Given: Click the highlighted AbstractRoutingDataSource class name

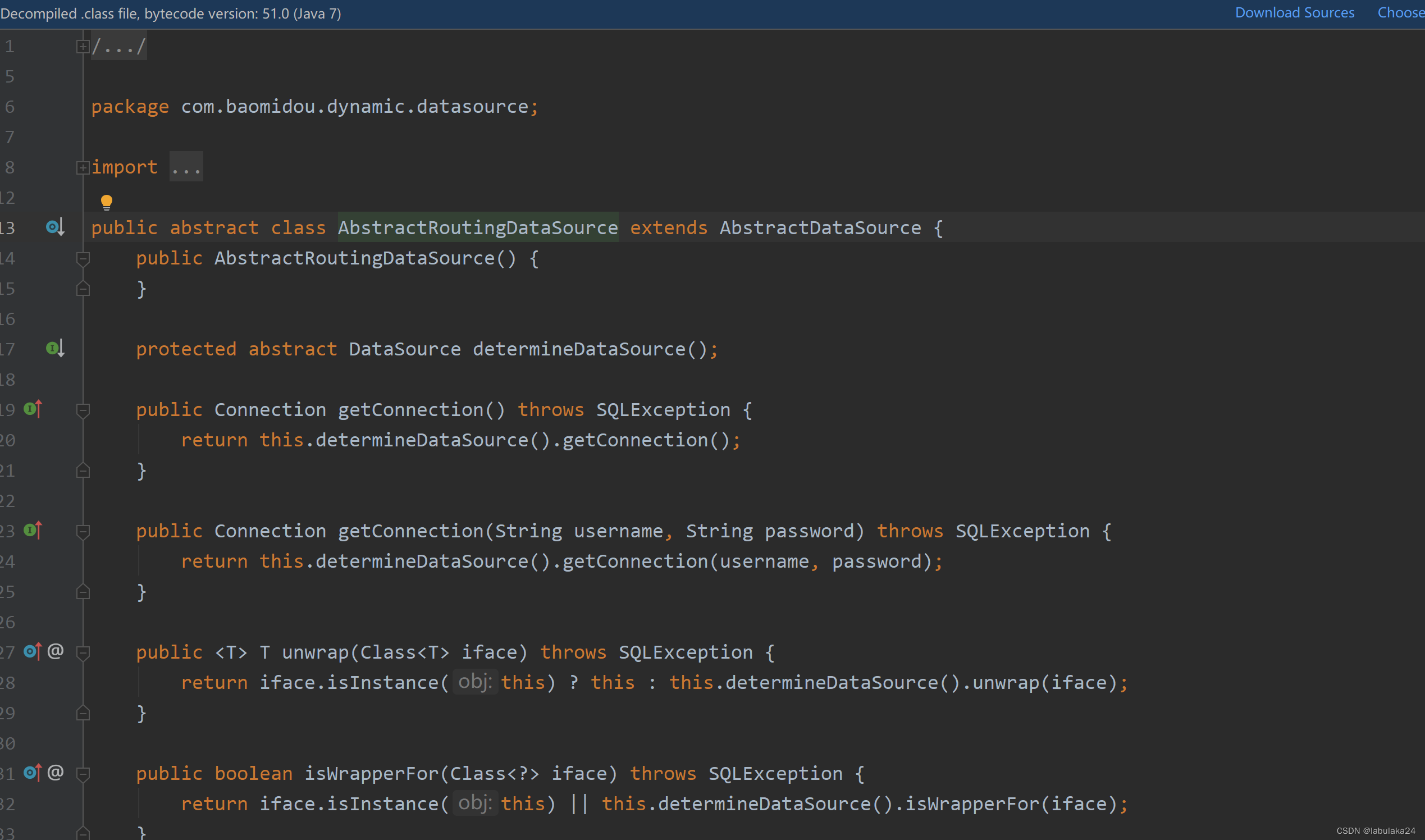Looking at the screenshot, I should tap(478, 227).
